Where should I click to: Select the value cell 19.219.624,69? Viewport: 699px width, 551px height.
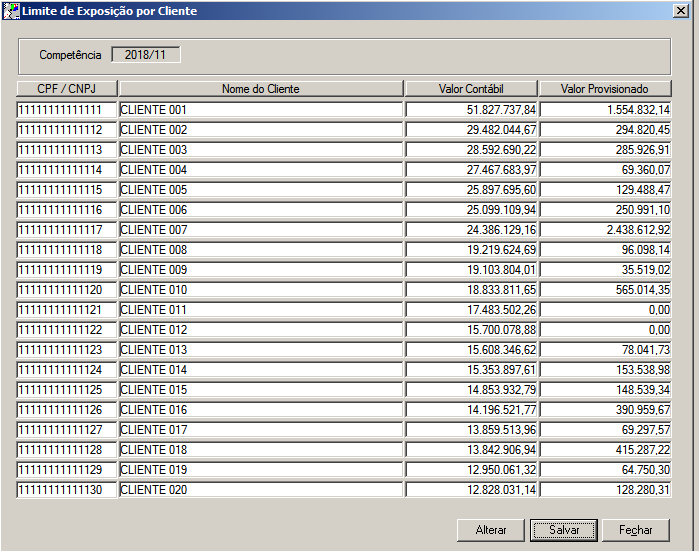[x=471, y=250]
